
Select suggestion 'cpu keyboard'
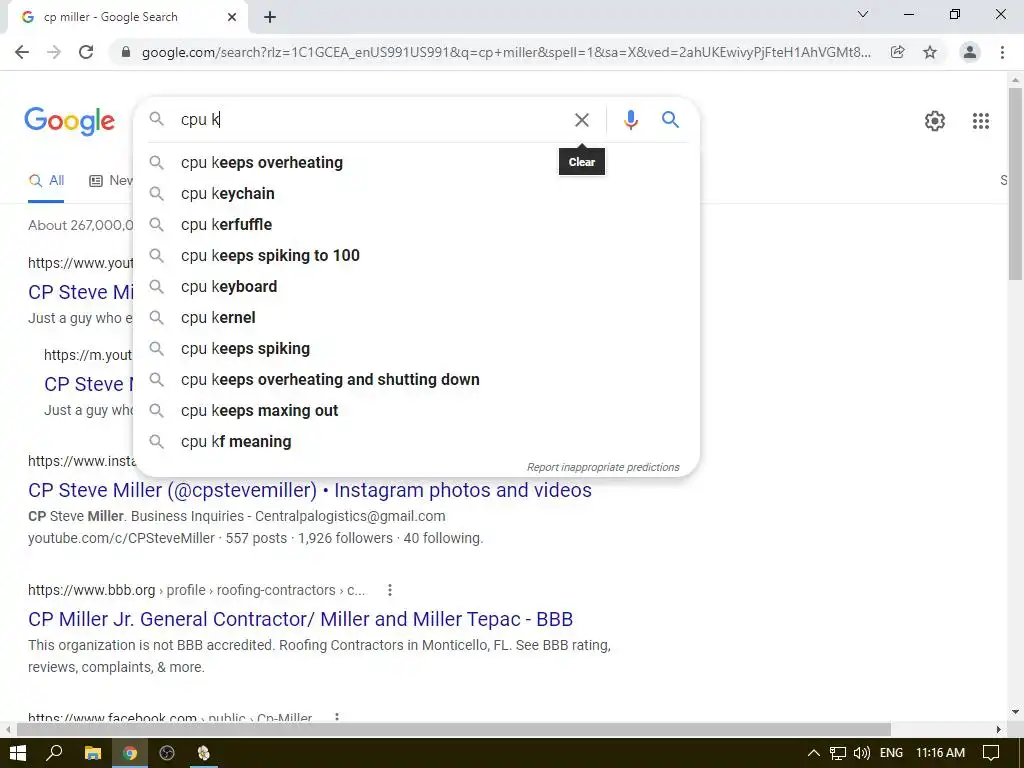[416, 287]
